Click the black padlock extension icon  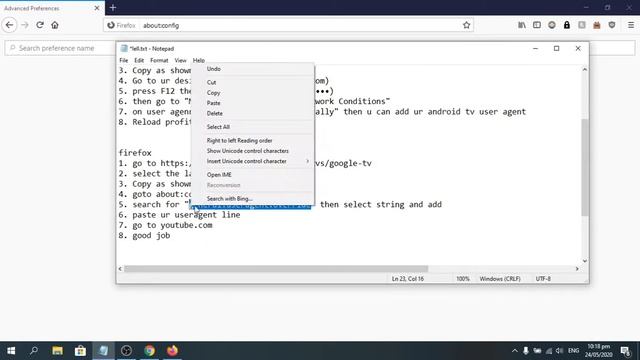pos(567,25)
